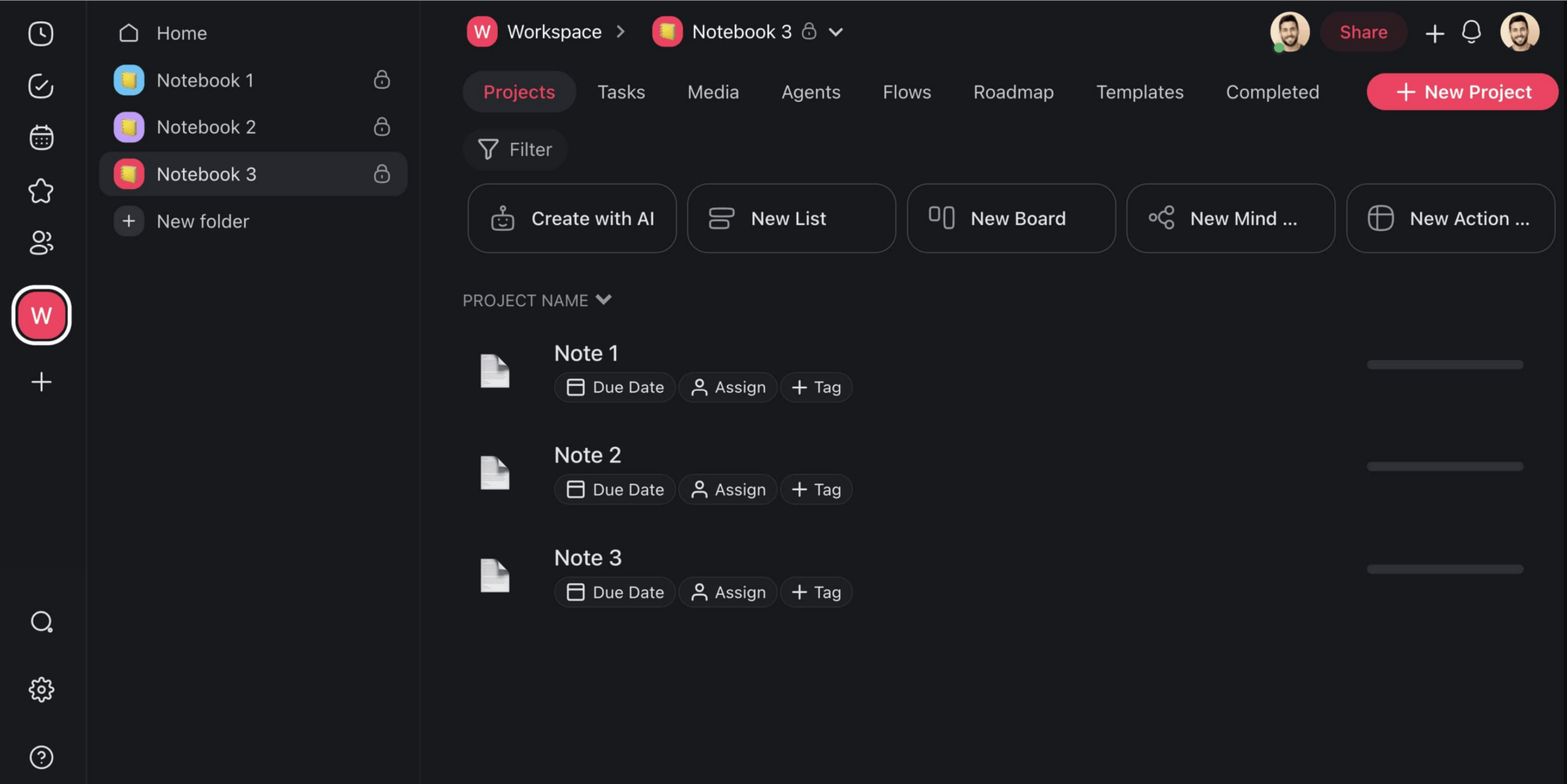Open the help question mark icon

click(41, 757)
